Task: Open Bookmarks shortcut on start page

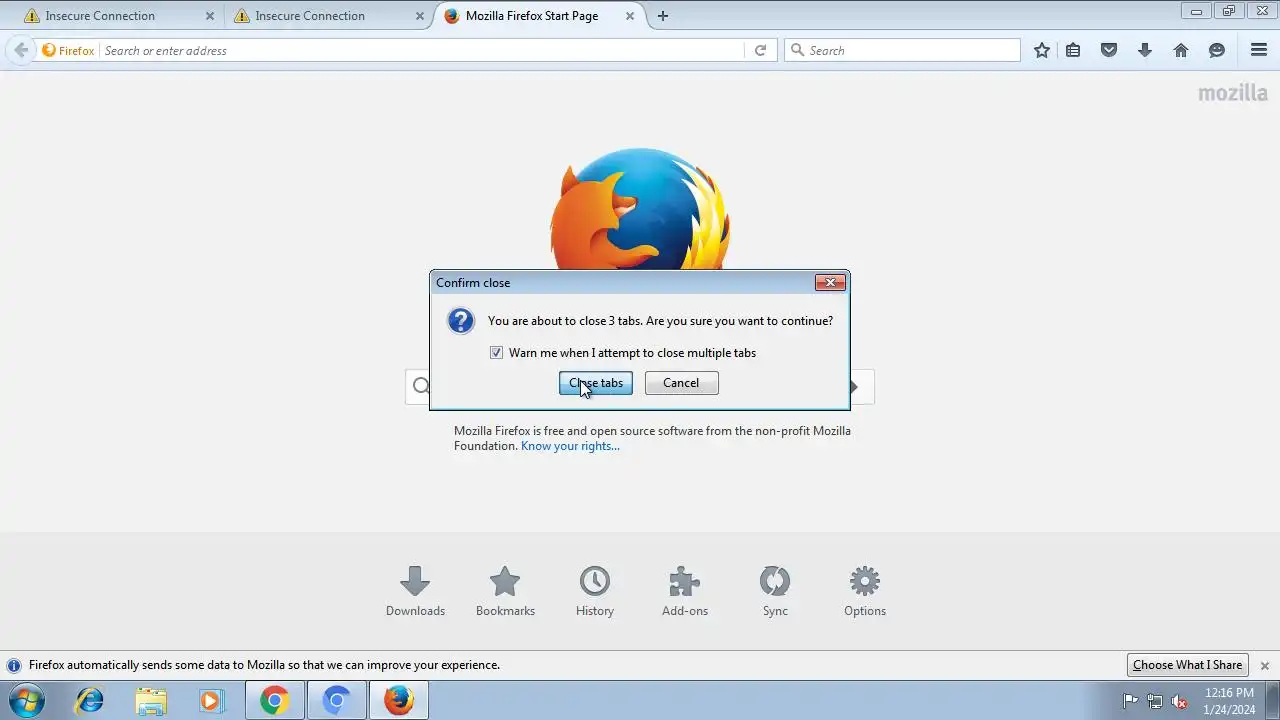Action: [x=505, y=591]
